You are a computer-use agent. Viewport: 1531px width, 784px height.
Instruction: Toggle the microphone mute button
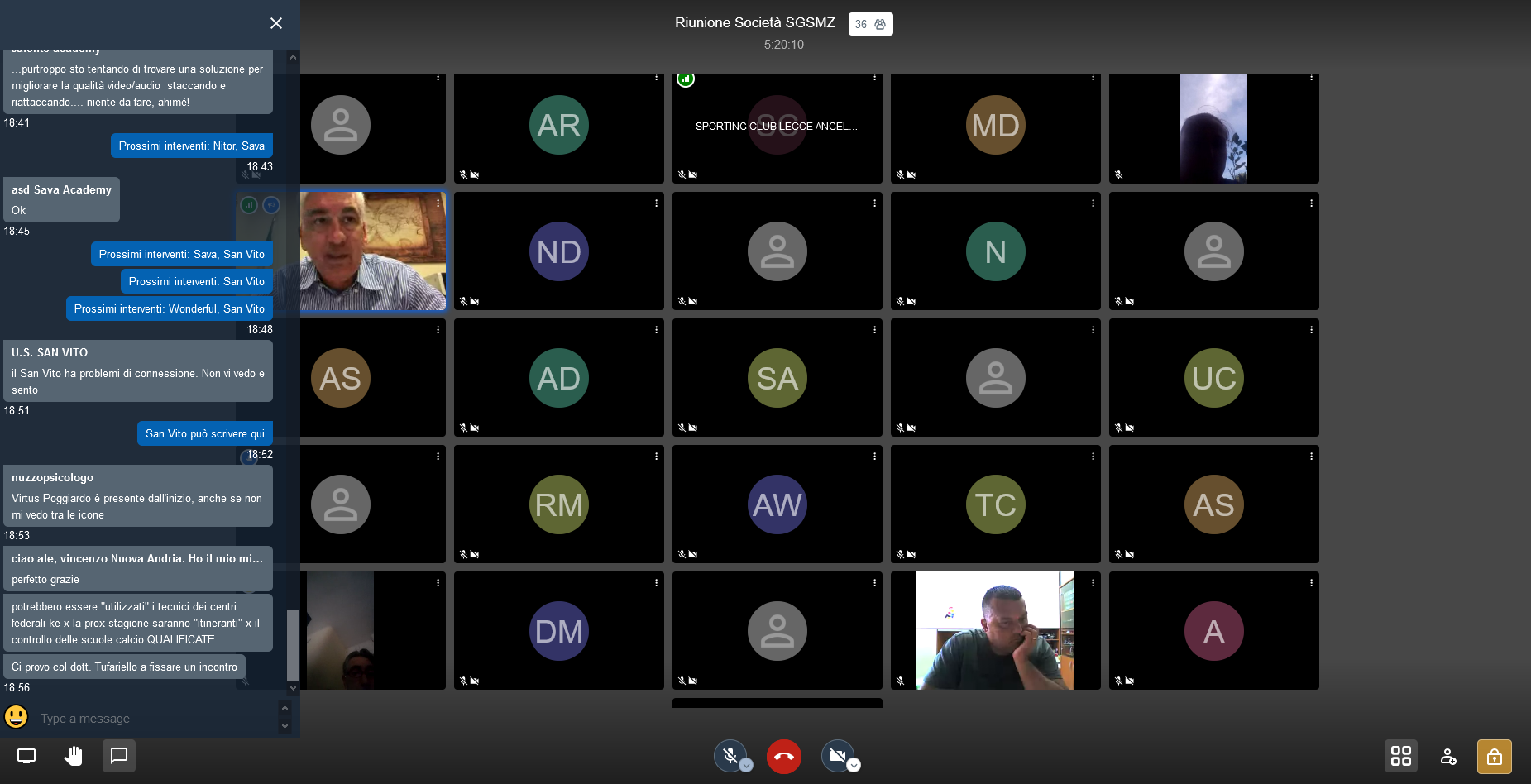pyautogui.click(x=730, y=755)
